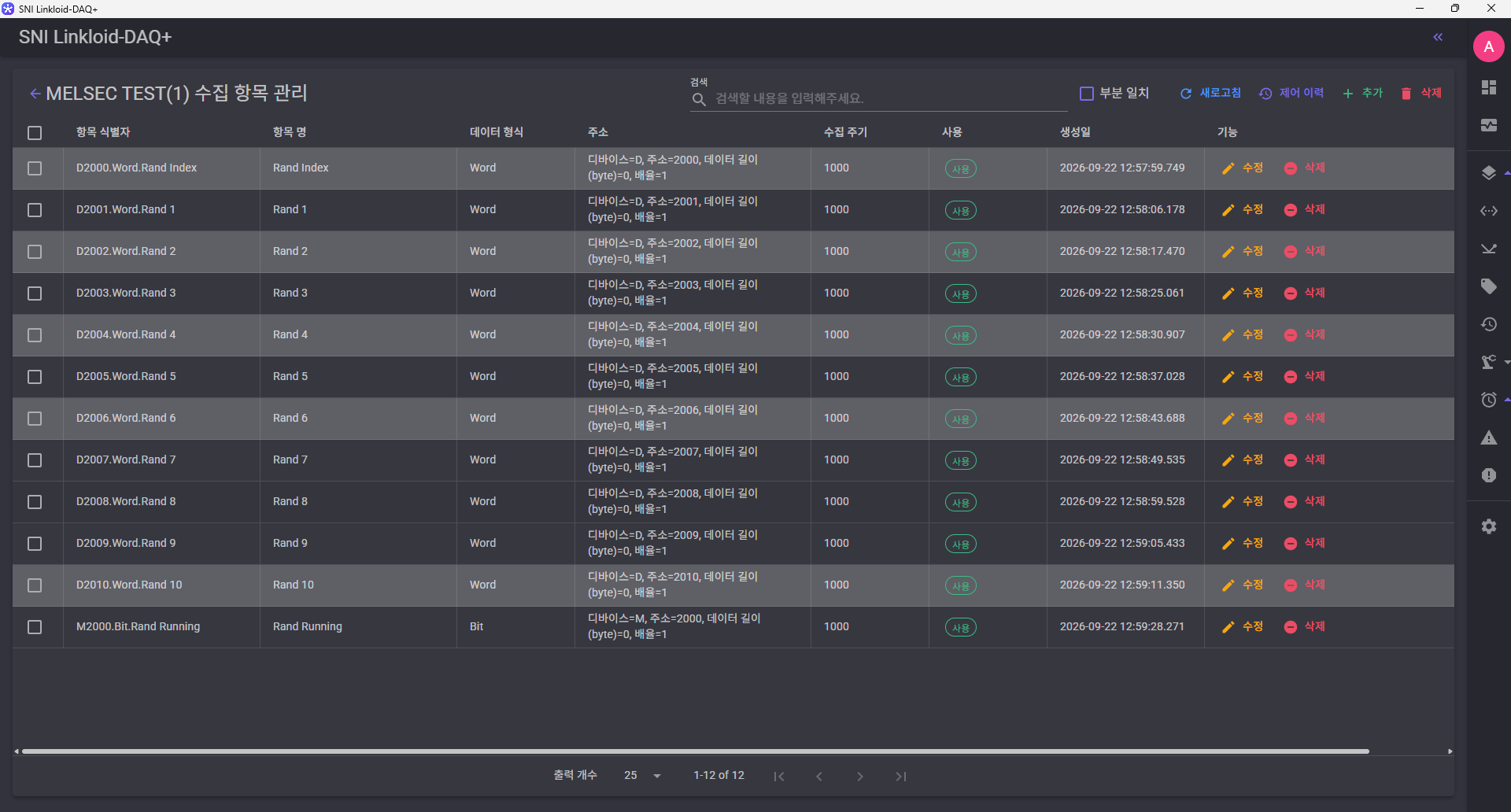
Task: Click 수정 for Rand Running row
Action: tap(1243, 626)
